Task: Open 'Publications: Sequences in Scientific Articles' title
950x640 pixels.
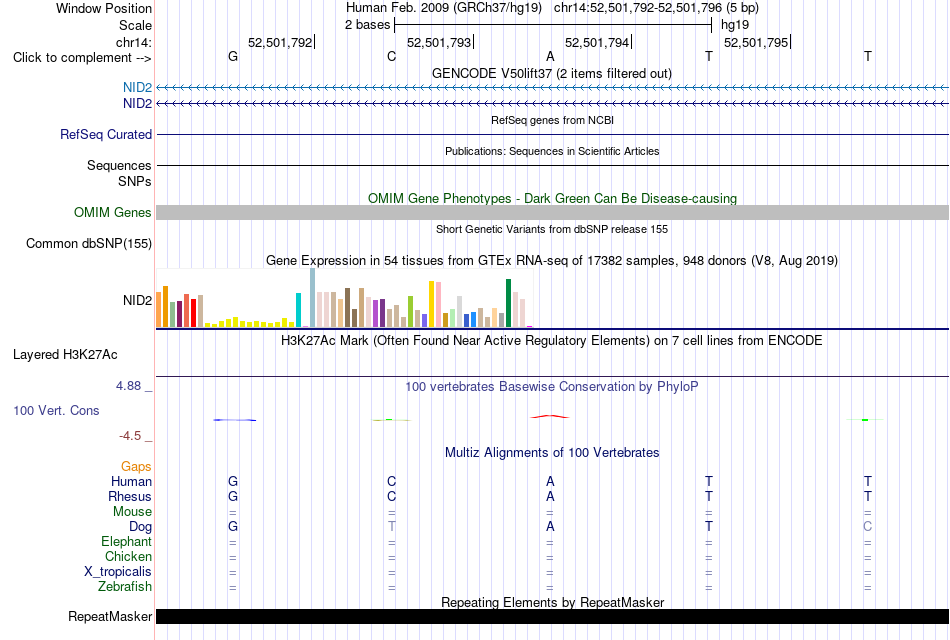Action: pos(552,151)
